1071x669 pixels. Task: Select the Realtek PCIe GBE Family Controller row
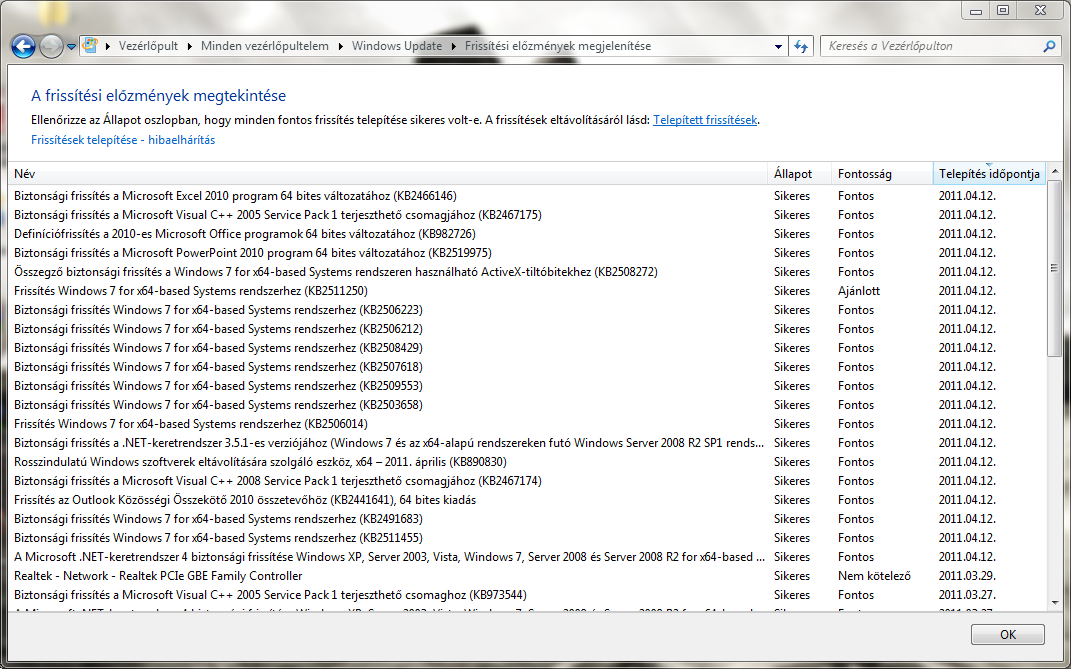pyautogui.click(x=527, y=577)
